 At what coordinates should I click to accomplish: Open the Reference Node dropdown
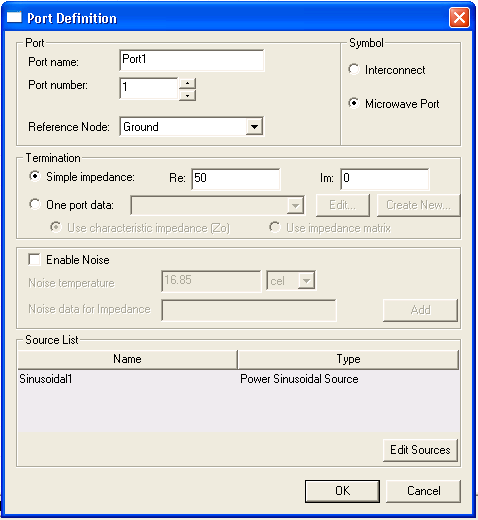[x=254, y=127]
